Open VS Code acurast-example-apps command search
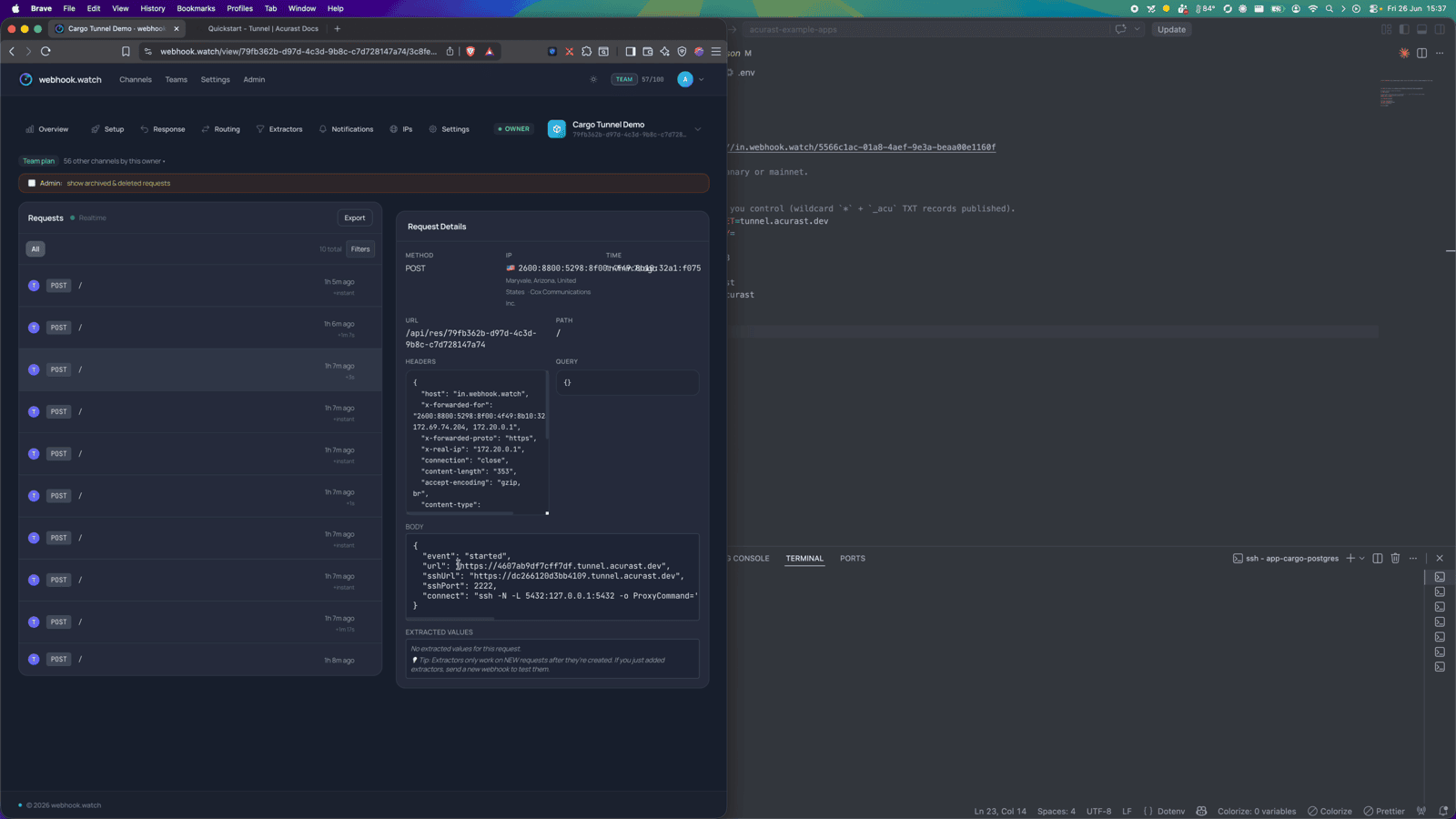Viewport: 1456px width, 819px height. click(924, 29)
